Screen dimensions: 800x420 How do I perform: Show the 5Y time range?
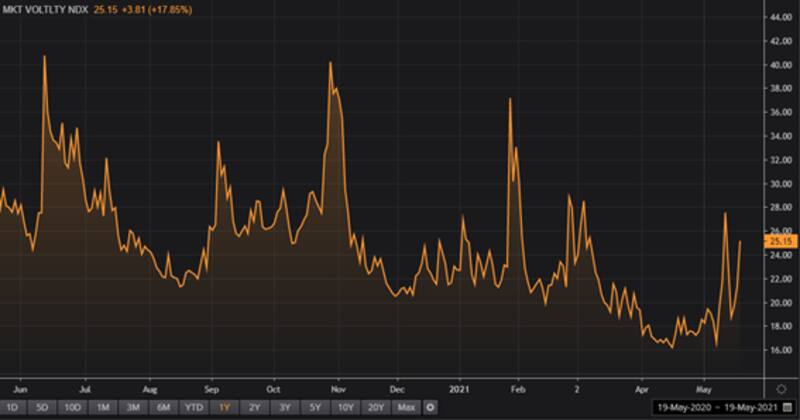[x=317, y=407]
